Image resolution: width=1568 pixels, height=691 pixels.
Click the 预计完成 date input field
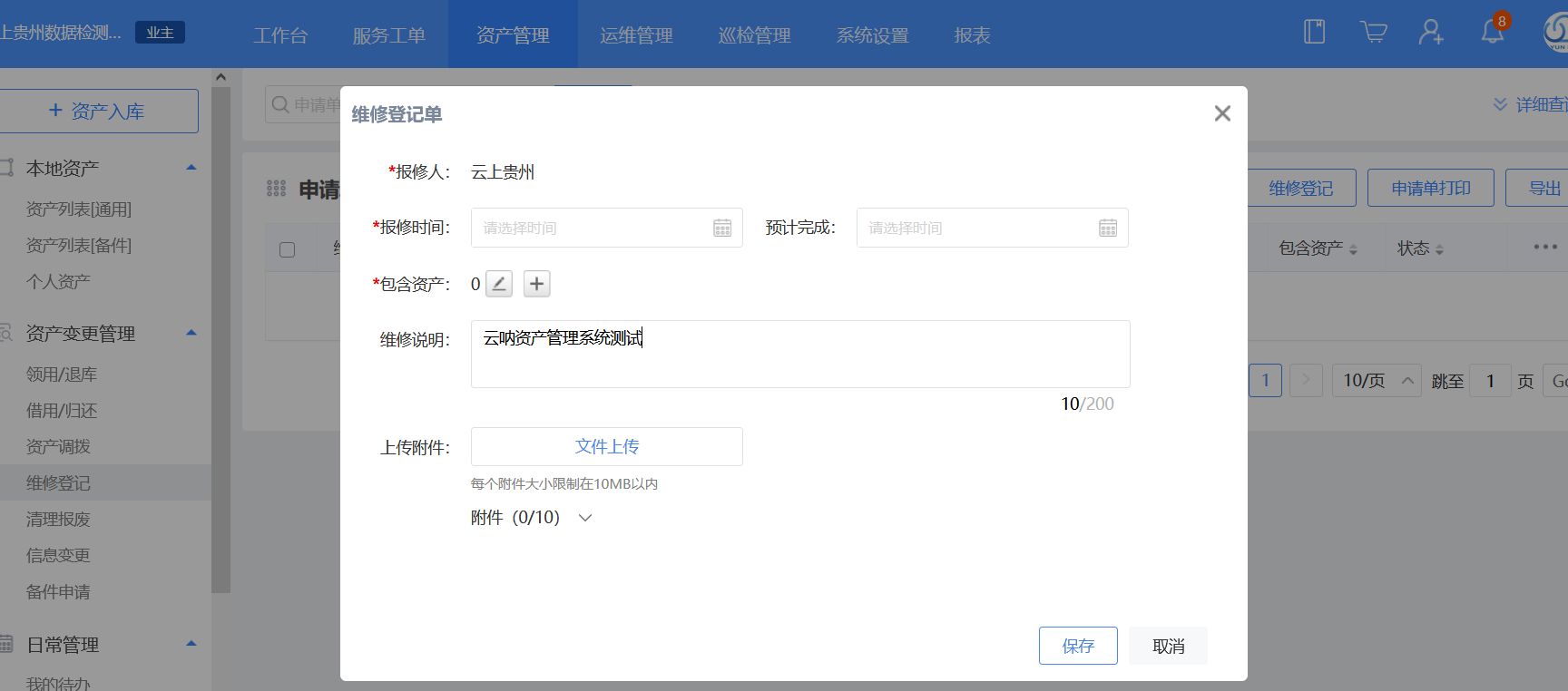[992, 228]
